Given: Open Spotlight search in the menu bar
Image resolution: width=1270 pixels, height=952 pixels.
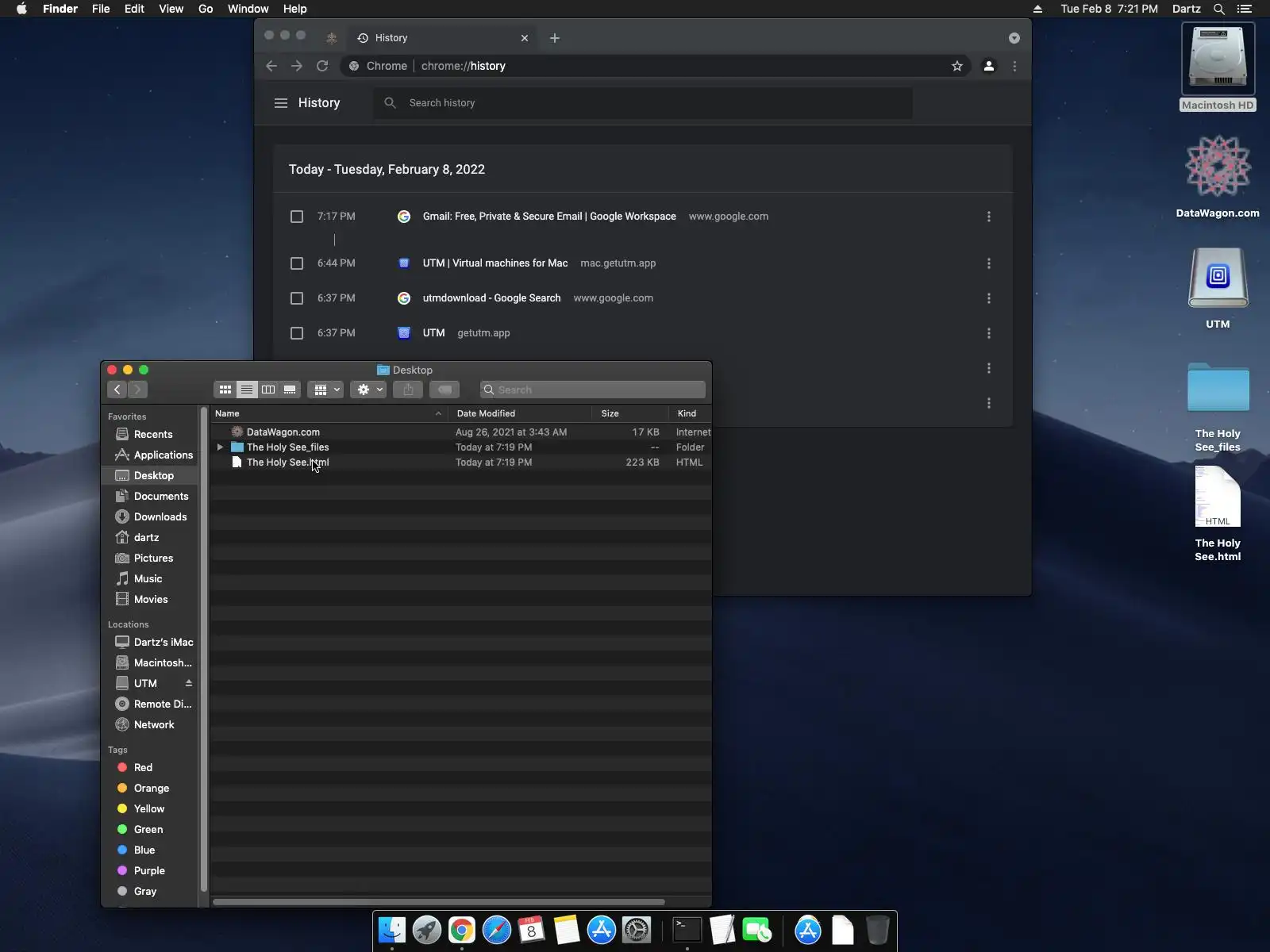Looking at the screenshot, I should click(1219, 9).
